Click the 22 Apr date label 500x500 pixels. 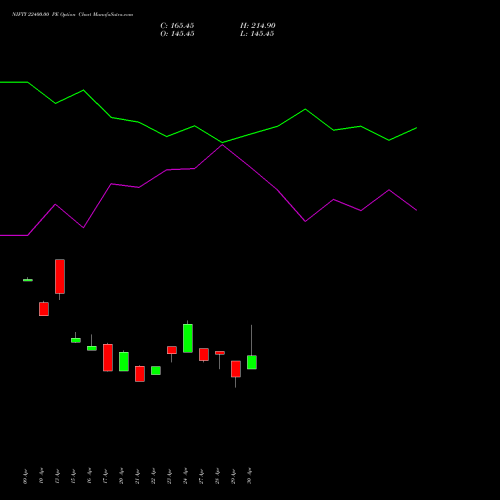(x=153, y=476)
